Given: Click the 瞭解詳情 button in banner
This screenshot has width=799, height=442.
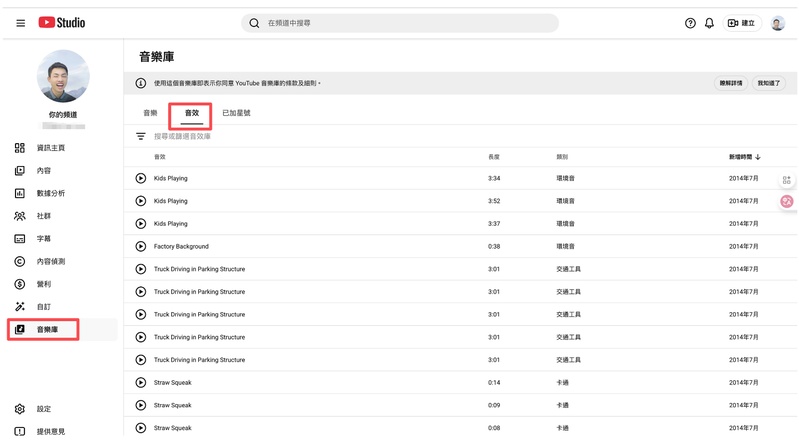Looking at the screenshot, I should [731, 83].
